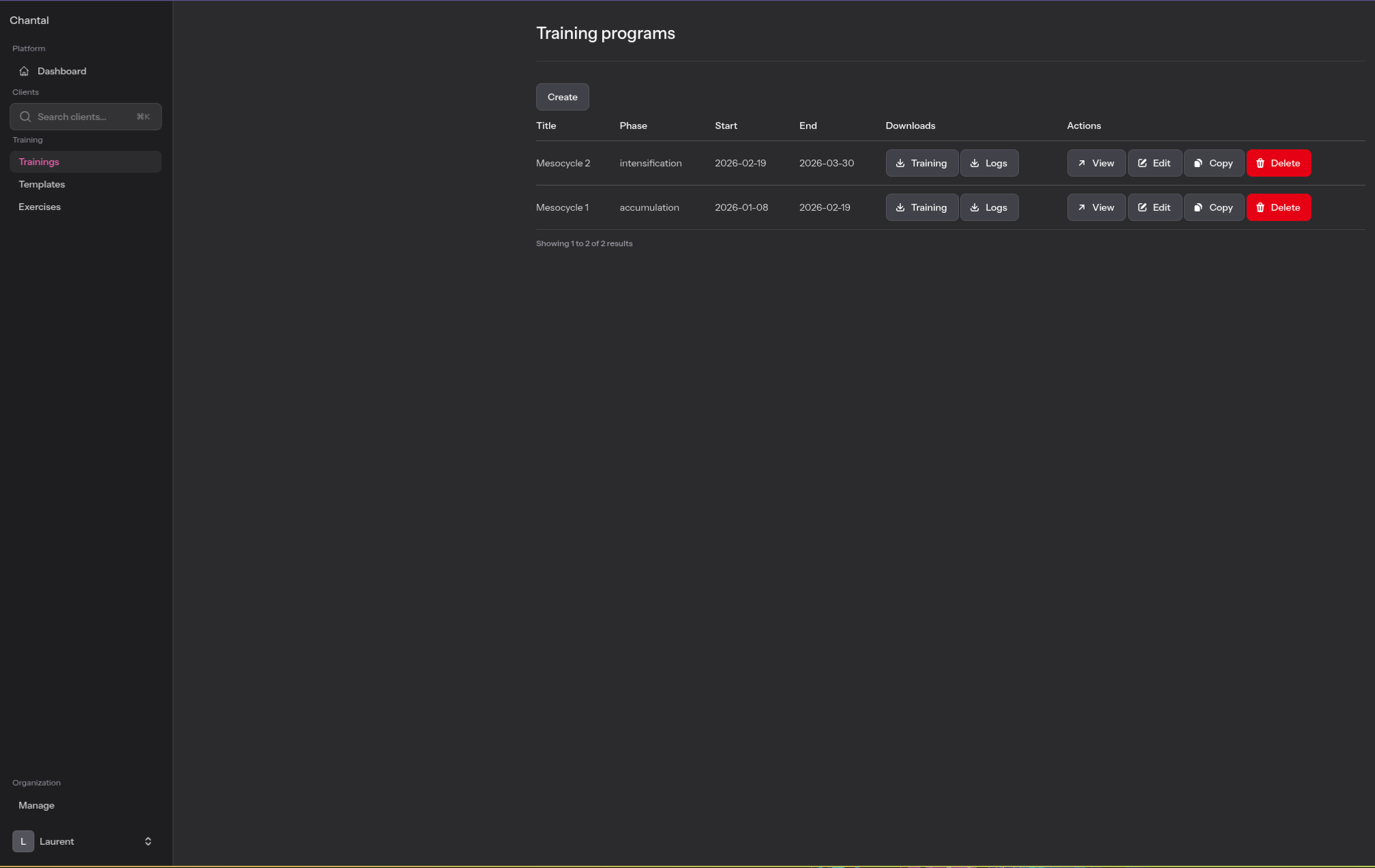
Task: Expand the Laurent user menu chevrons
Action: (148, 841)
